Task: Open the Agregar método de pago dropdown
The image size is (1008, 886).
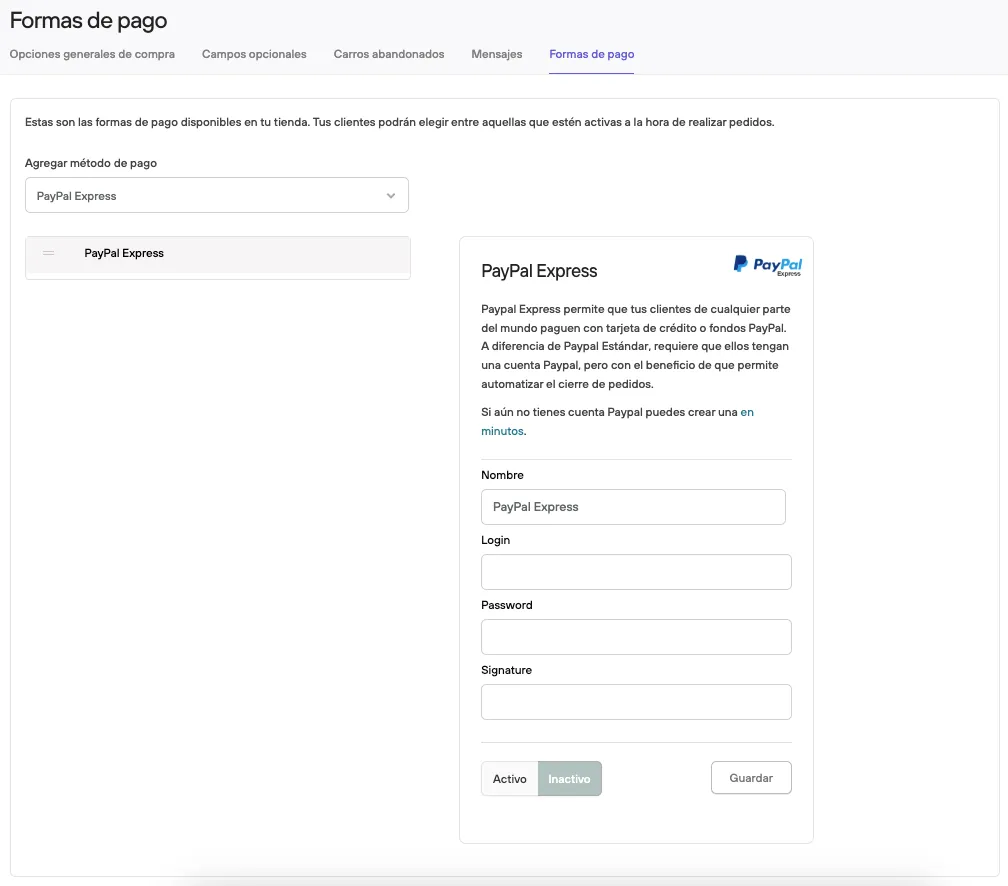Action: tap(217, 195)
